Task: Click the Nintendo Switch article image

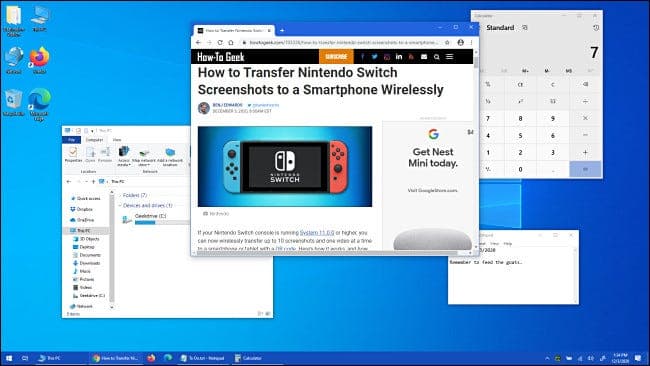Action: pos(285,167)
